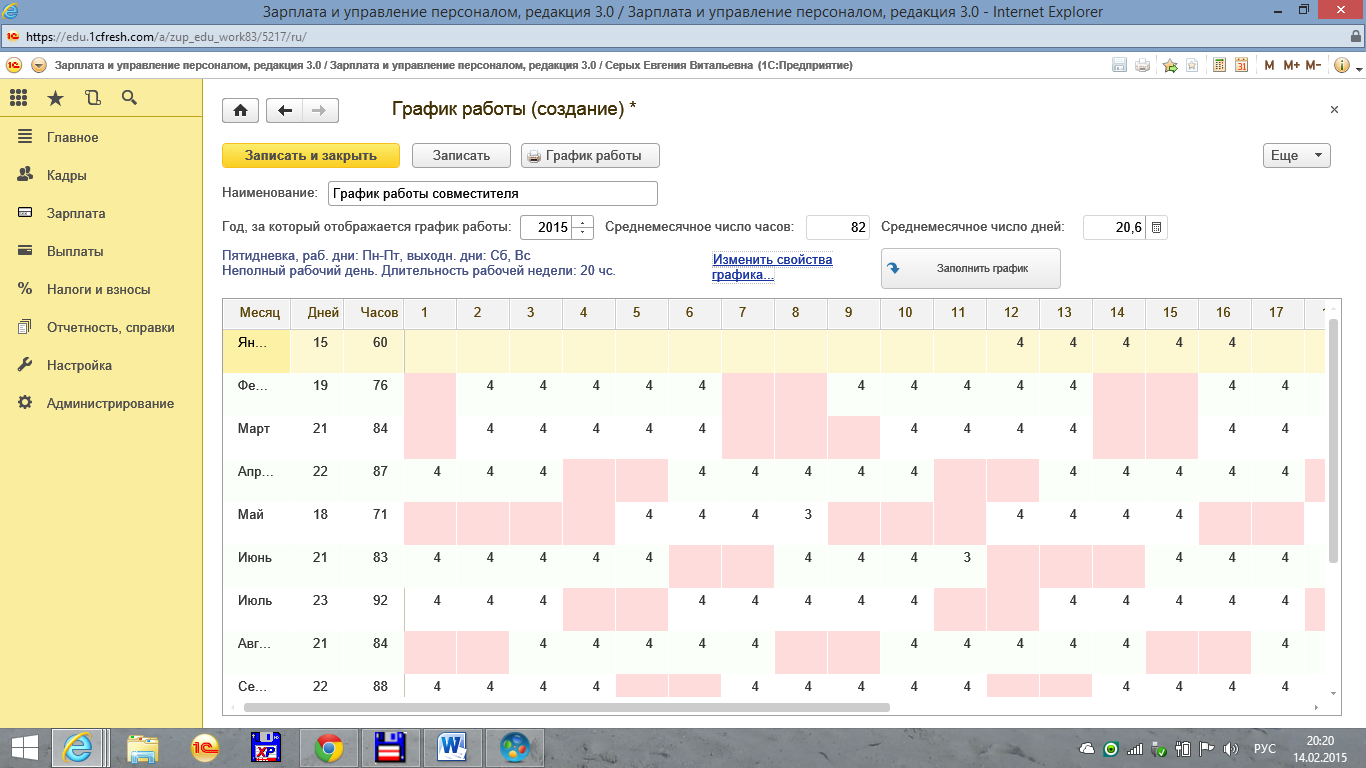Open the calendar 31 icon
Image resolution: width=1366 pixels, height=768 pixels.
pyautogui.click(x=1241, y=65)
